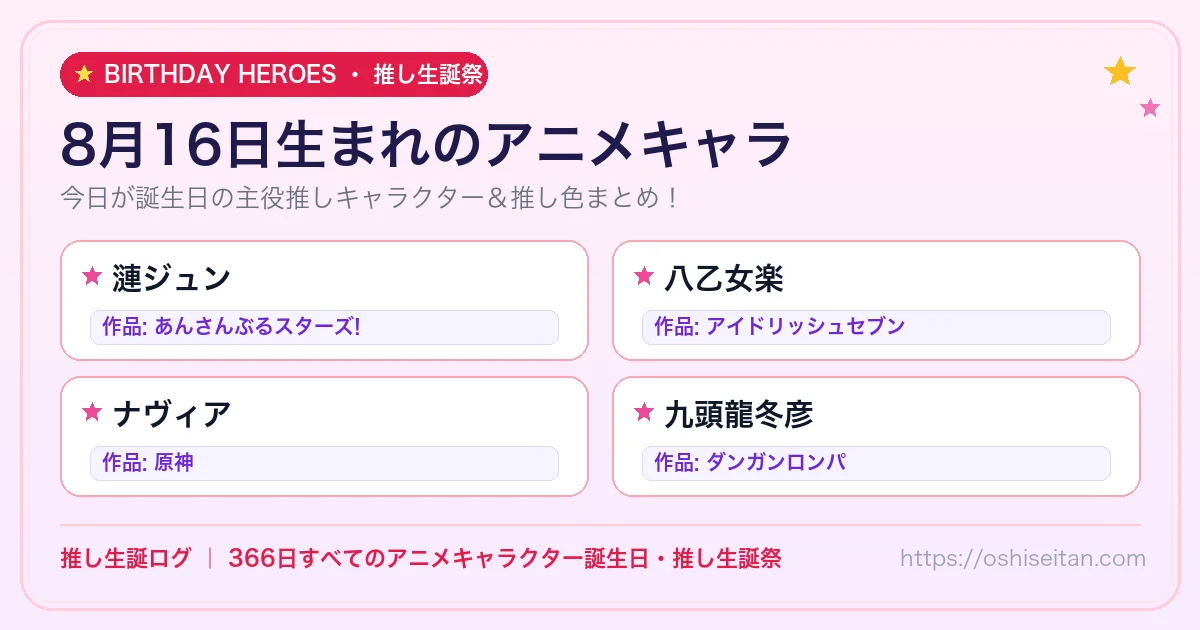Screen dimensions: 1200x630
Task: Click the 8月16日生まれのアニメキャラ heading
Action: tap(426, 145)
